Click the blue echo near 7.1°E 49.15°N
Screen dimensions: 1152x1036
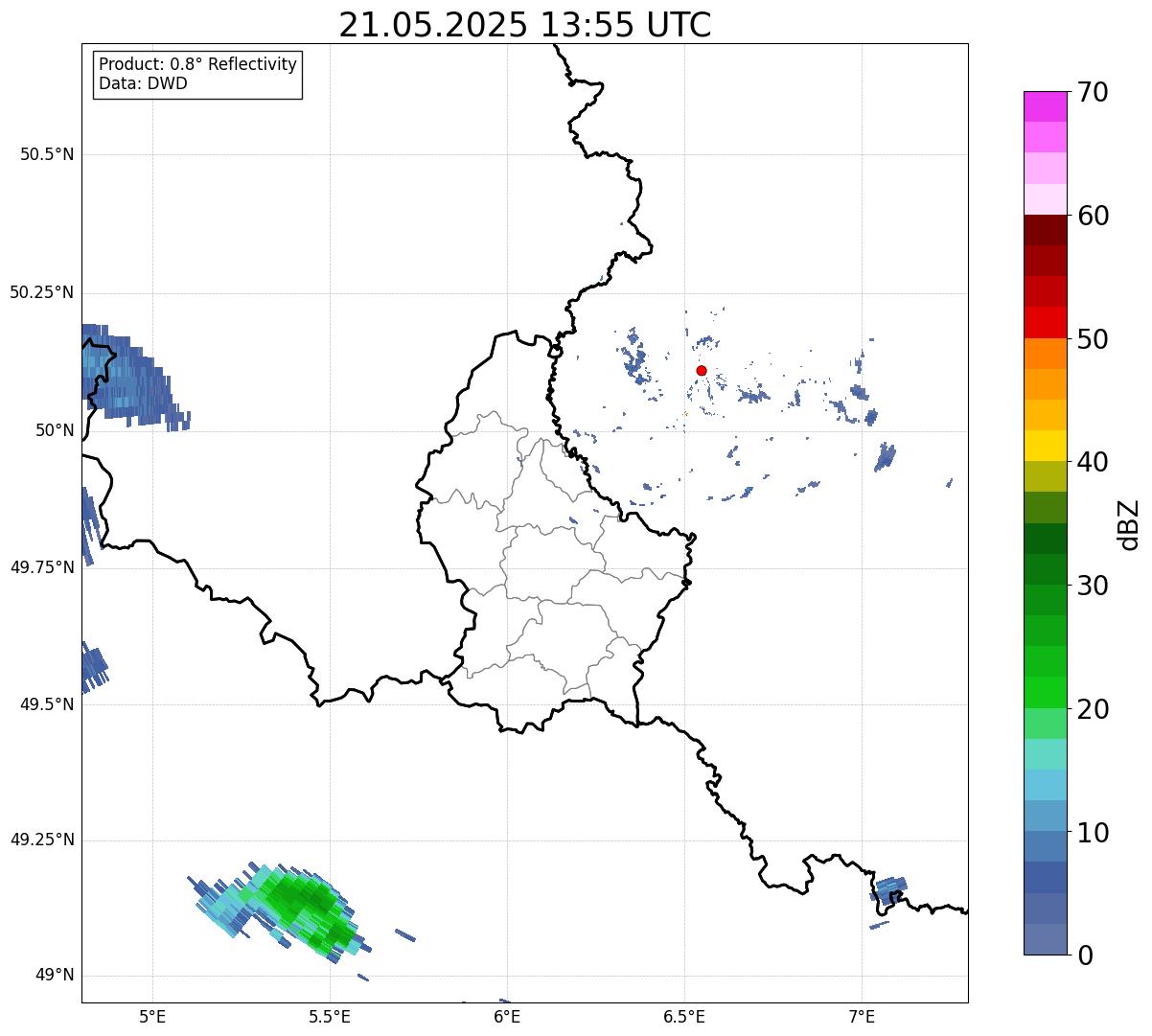coord(889,891)
